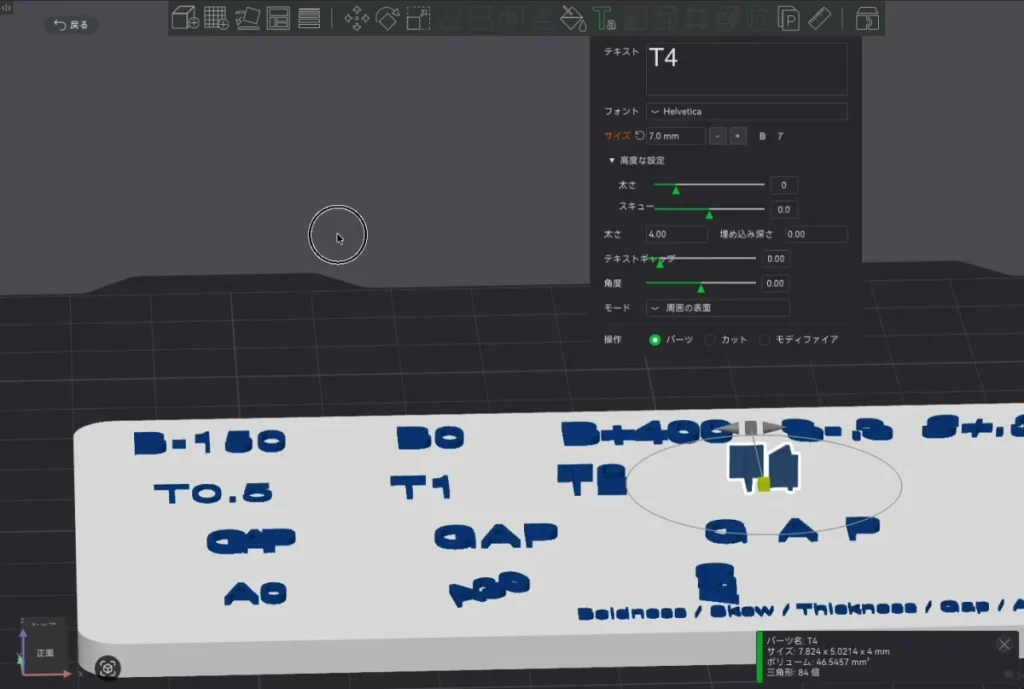Select the B0 text object on plate
1024x689 pixels.
(430, 438)
